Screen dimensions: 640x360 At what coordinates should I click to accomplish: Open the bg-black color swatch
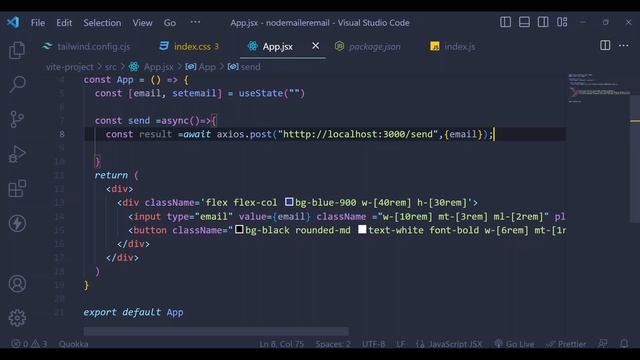point(239,229)
